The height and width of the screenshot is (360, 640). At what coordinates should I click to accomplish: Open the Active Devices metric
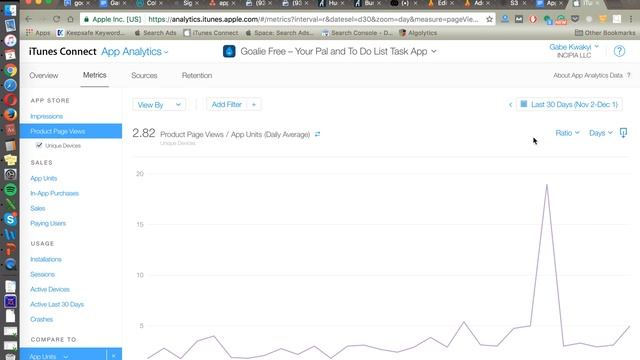click(x=50, y=289)
